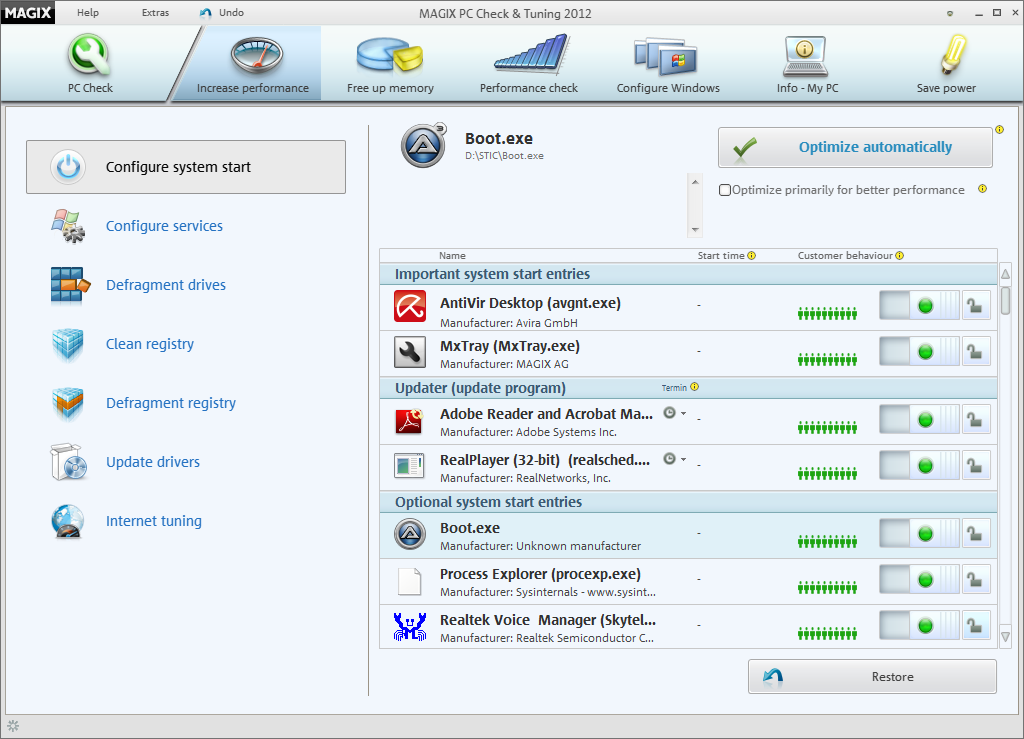The image size is (1024, 739).
Task: Click the lock icon for AntiVir Desktop
Action: (x=976, y=306)
